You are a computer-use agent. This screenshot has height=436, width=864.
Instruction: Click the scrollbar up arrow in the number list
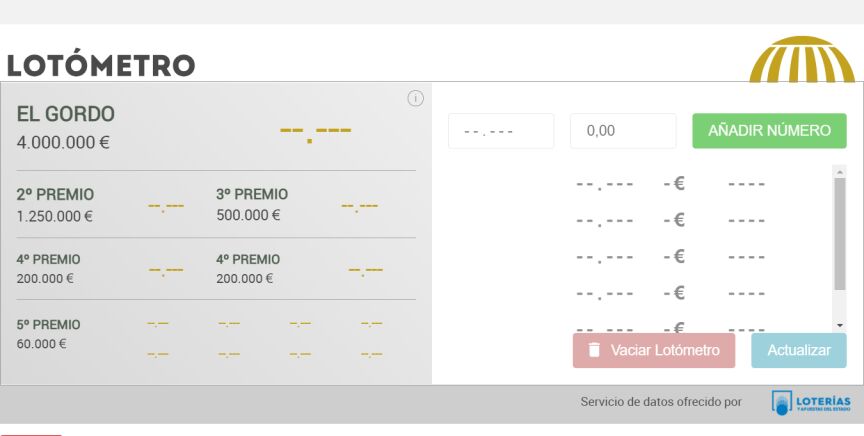pos(840,171)
